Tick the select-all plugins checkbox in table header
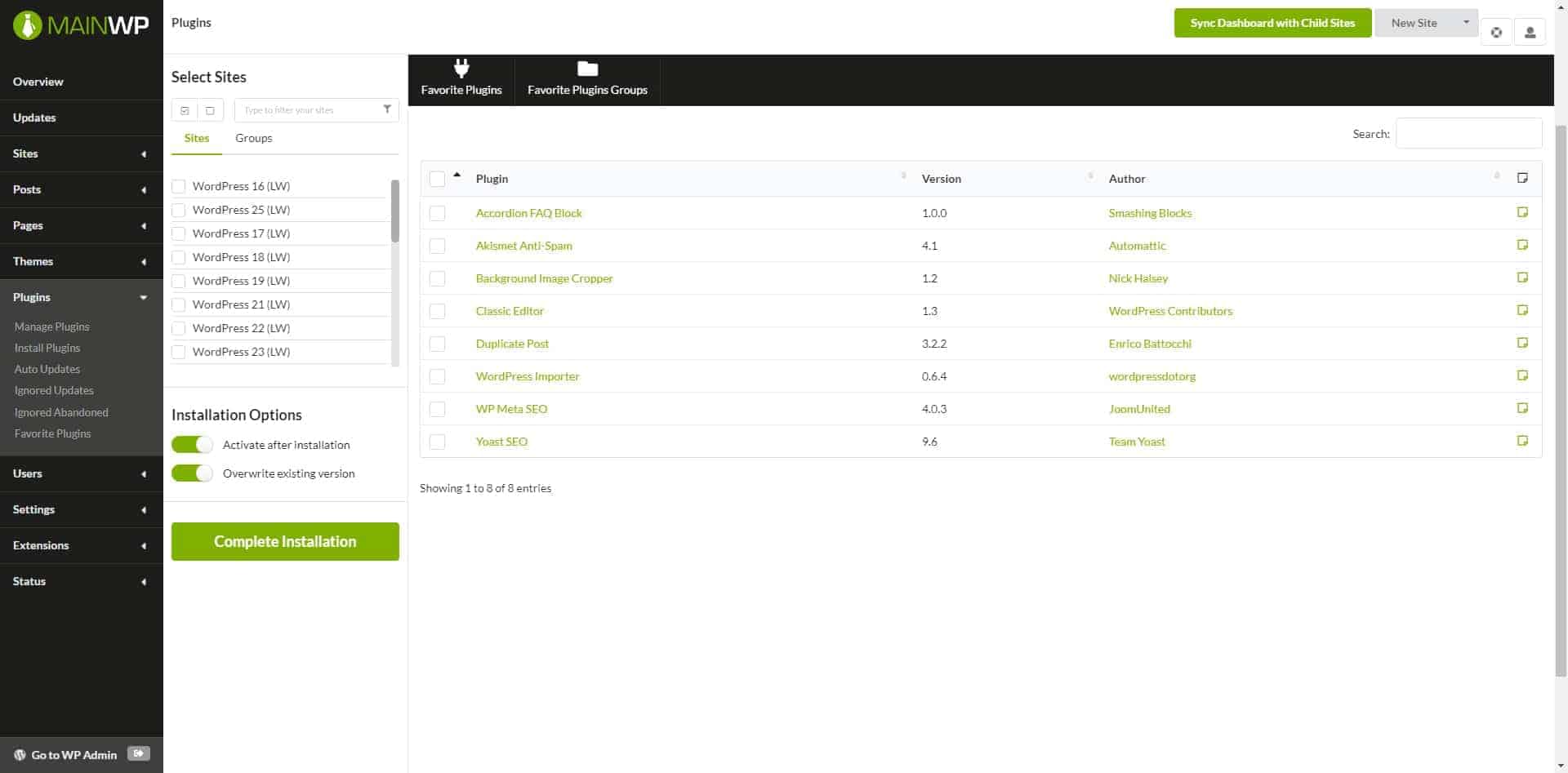The height and width of the screenshot is (773, 1568). (438, 179)
